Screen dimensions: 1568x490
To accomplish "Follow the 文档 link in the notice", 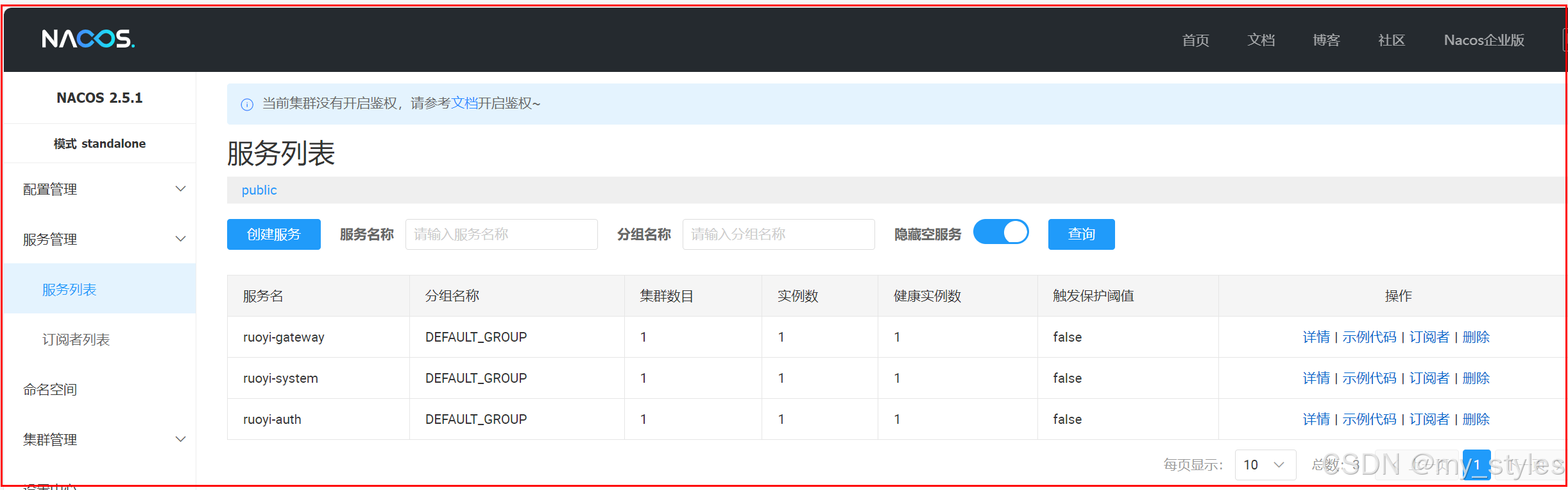I will point(464,103).
